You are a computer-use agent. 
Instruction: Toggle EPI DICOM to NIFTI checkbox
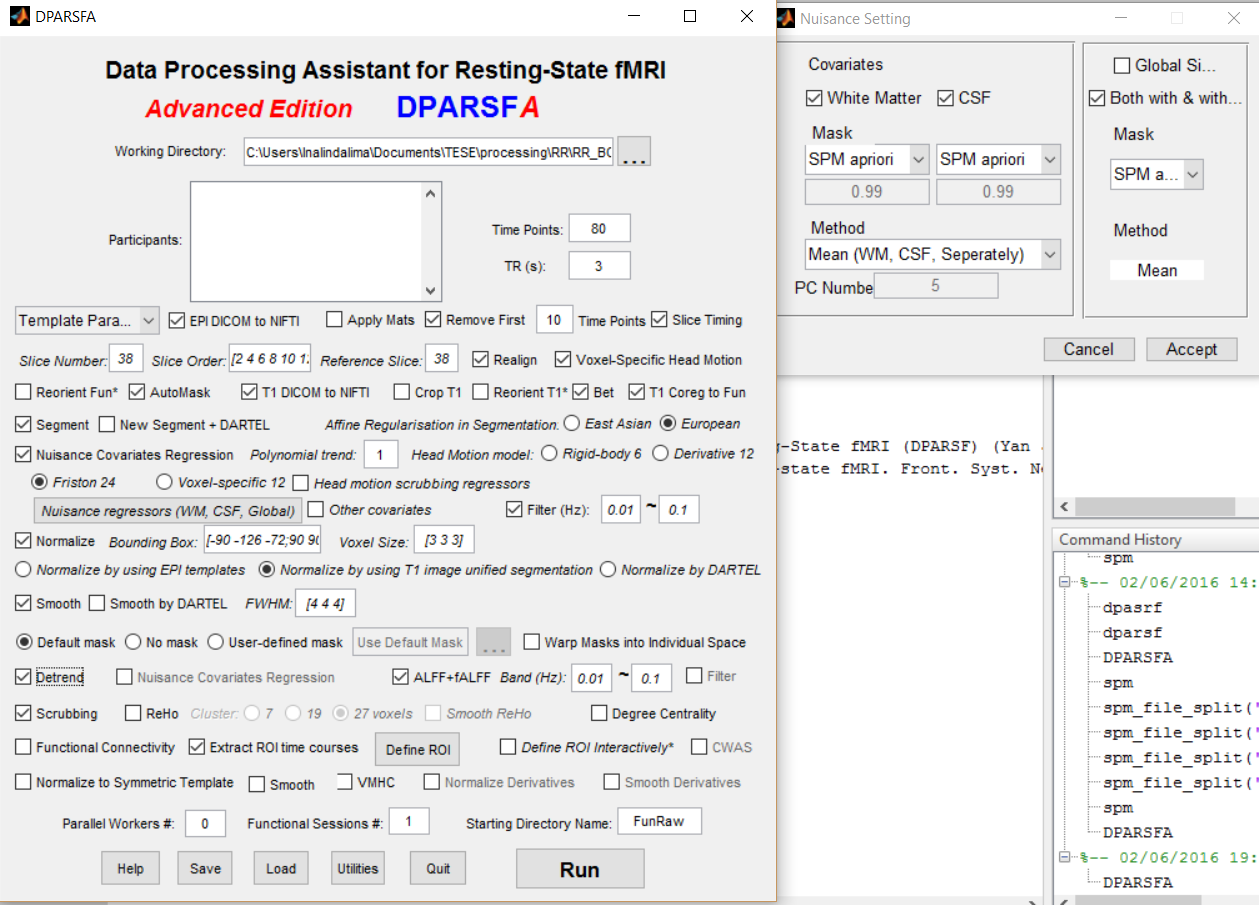click(x=177, y=321)
